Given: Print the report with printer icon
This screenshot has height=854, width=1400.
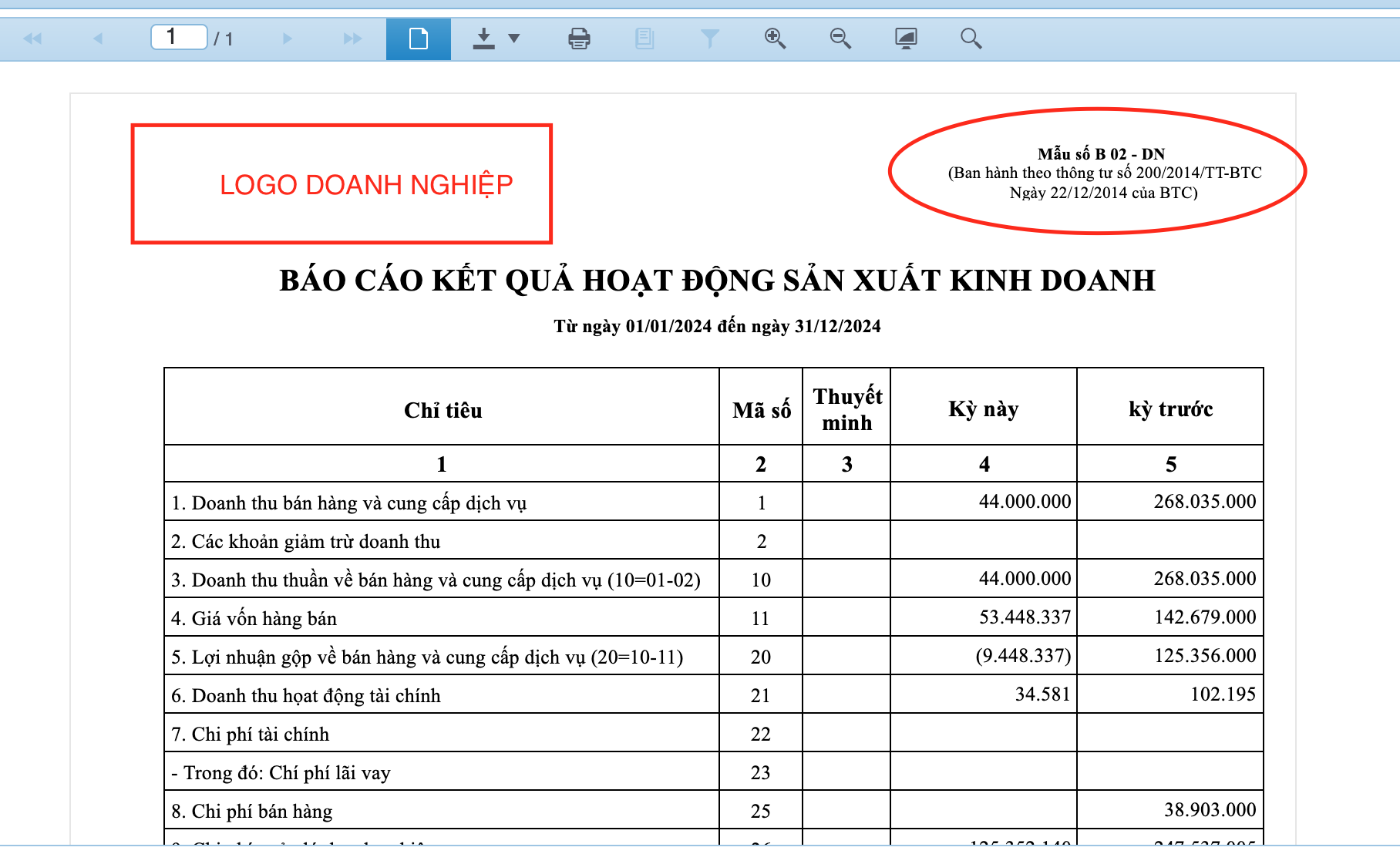Looking at the screenshot, I should 579,39.
